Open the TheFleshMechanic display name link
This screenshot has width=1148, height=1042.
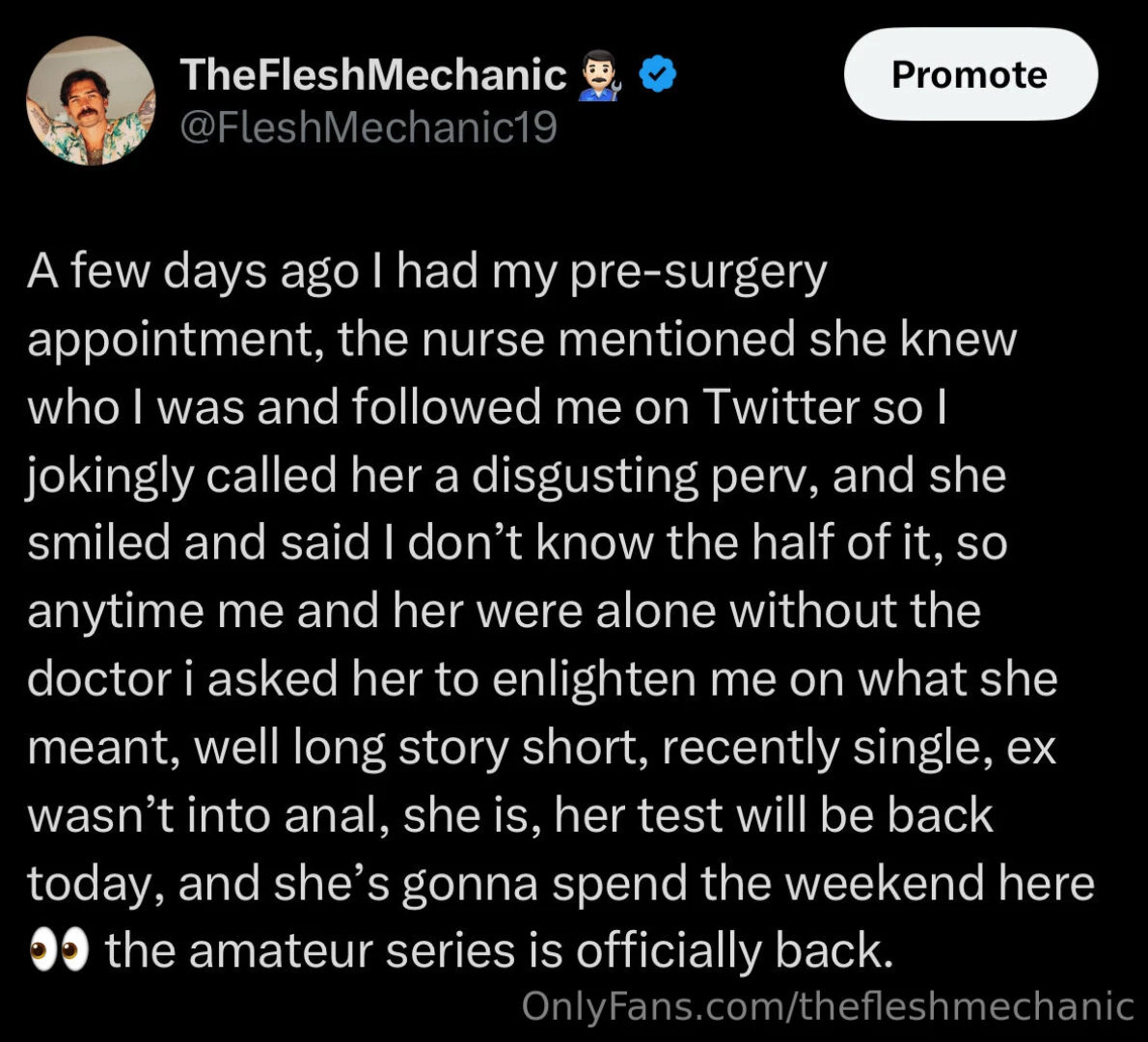(x=372, y=75)
